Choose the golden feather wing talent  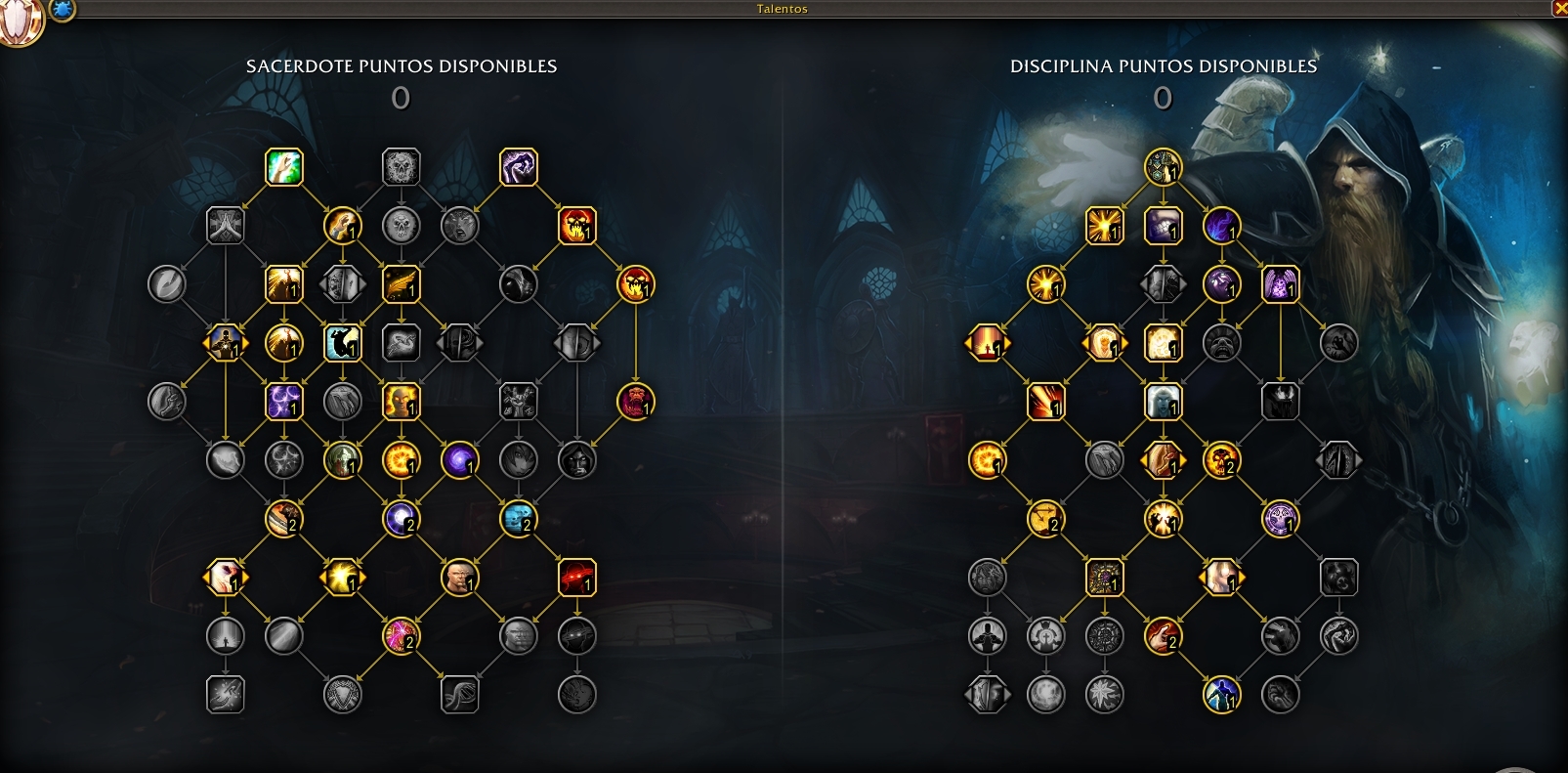coord(402,284)
